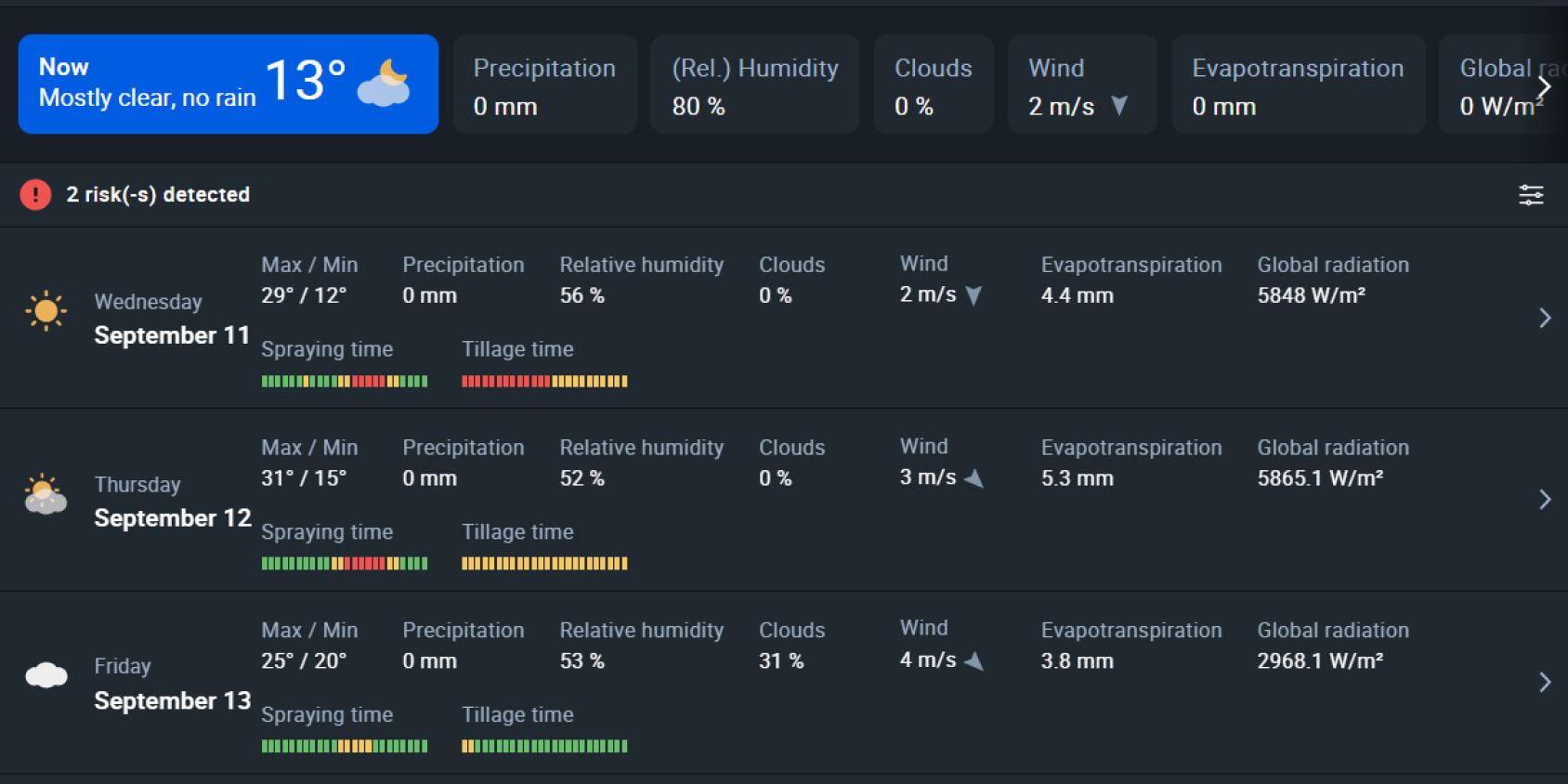The height and width of the screenshot is (784, 1568).
Task: Click Thursday's Tillage time color bar
Action: click(x=545, y=564)
